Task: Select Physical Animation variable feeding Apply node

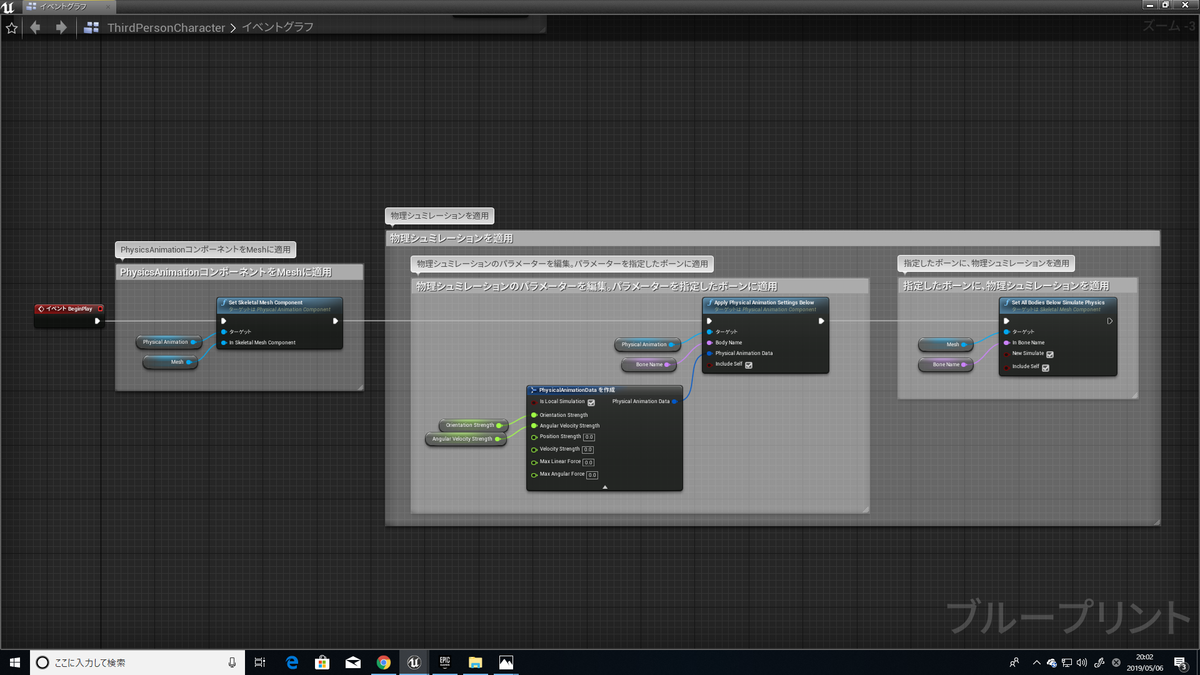Action: coord(647,344)
